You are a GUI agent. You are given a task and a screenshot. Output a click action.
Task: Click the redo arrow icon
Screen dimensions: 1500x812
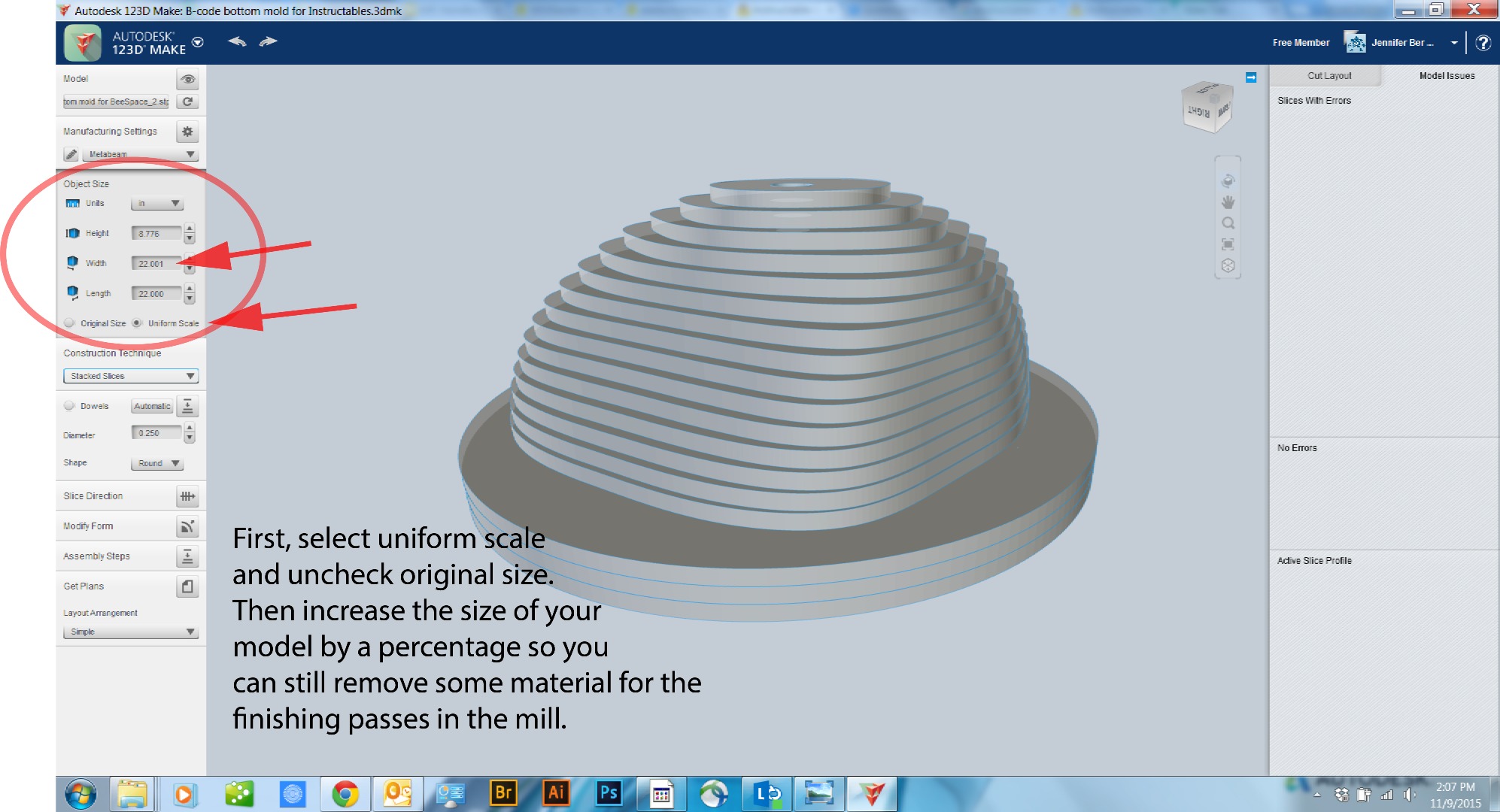tap(268, 42)
